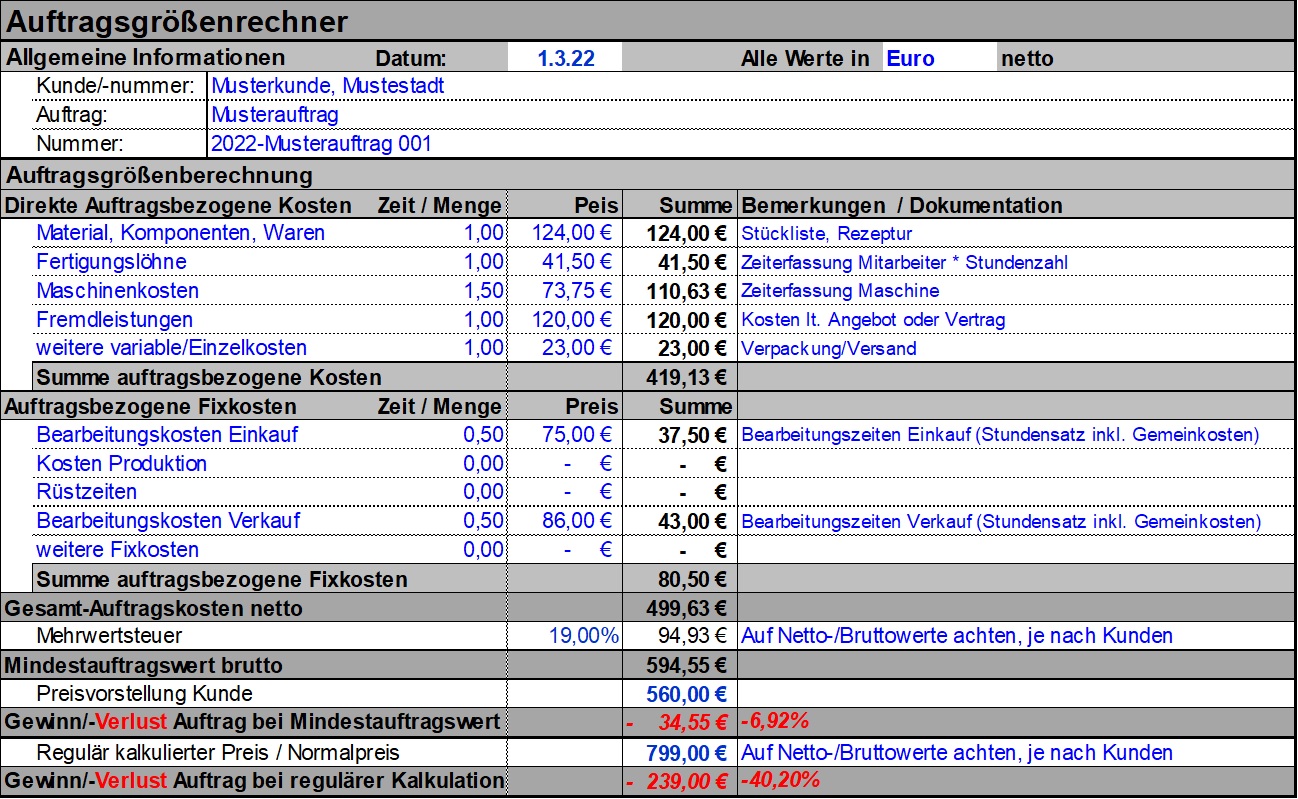1298x799 pixels.
Task: Click the customer field Musterkunde, Mustestadt
Action: 328,86
